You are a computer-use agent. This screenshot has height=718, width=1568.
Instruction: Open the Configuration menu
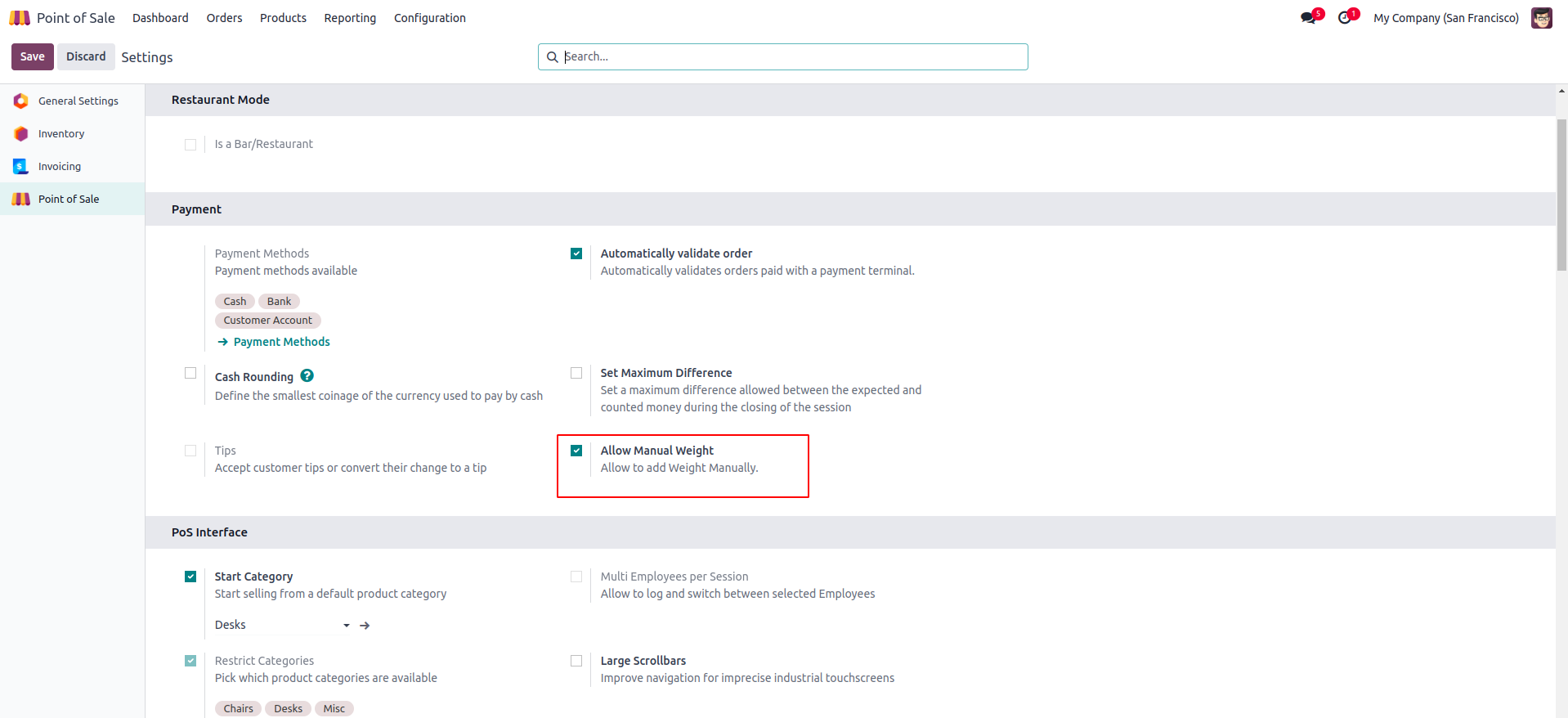(x=429, y=18)
